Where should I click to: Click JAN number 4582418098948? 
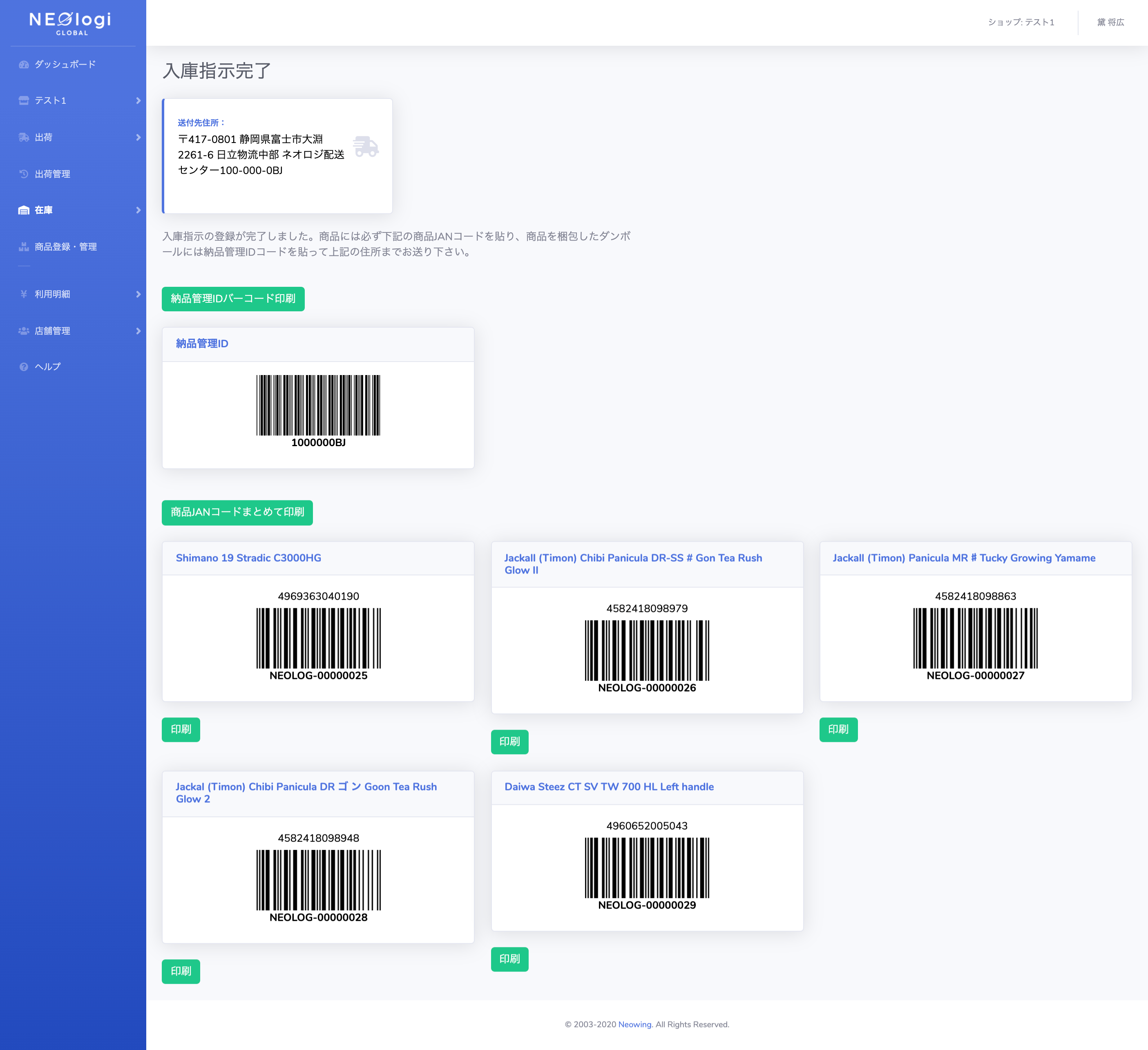[318, 838]
